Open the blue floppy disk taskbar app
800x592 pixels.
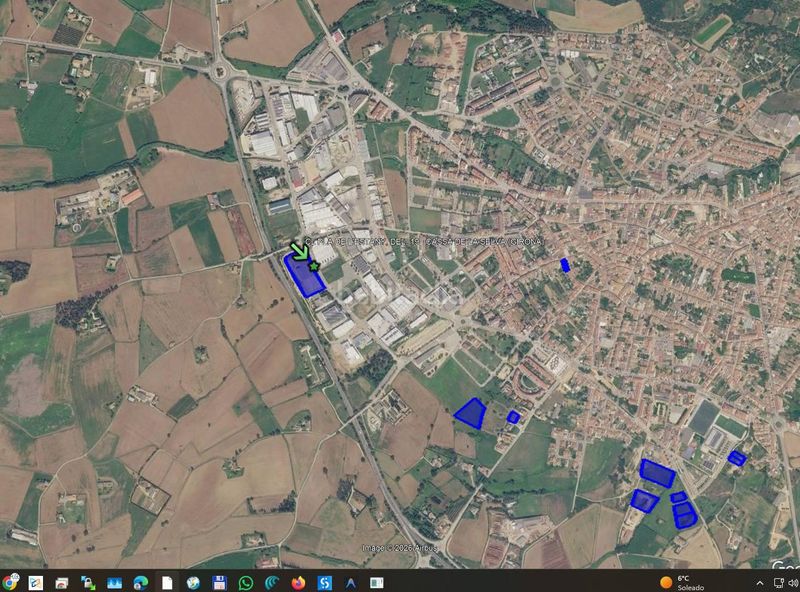[x=219, y=582]
